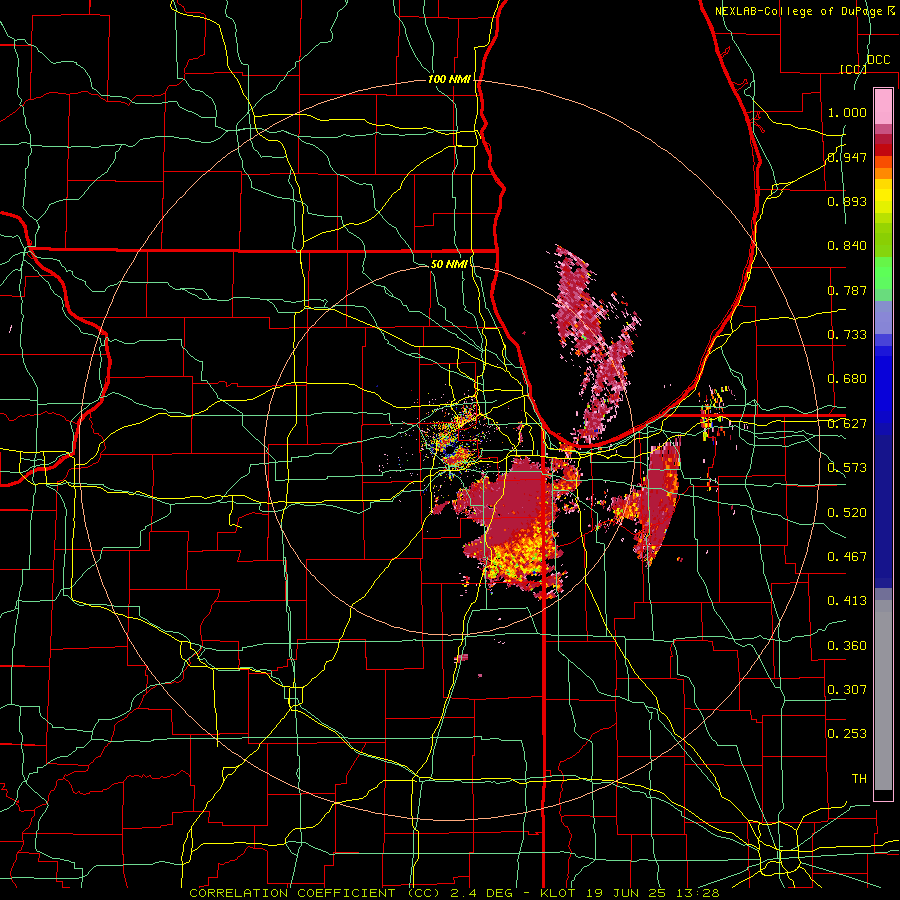This screenshot has width=900, height=900.
Task: Click the "50 NMI" range ring label
Action: point(449,264)
